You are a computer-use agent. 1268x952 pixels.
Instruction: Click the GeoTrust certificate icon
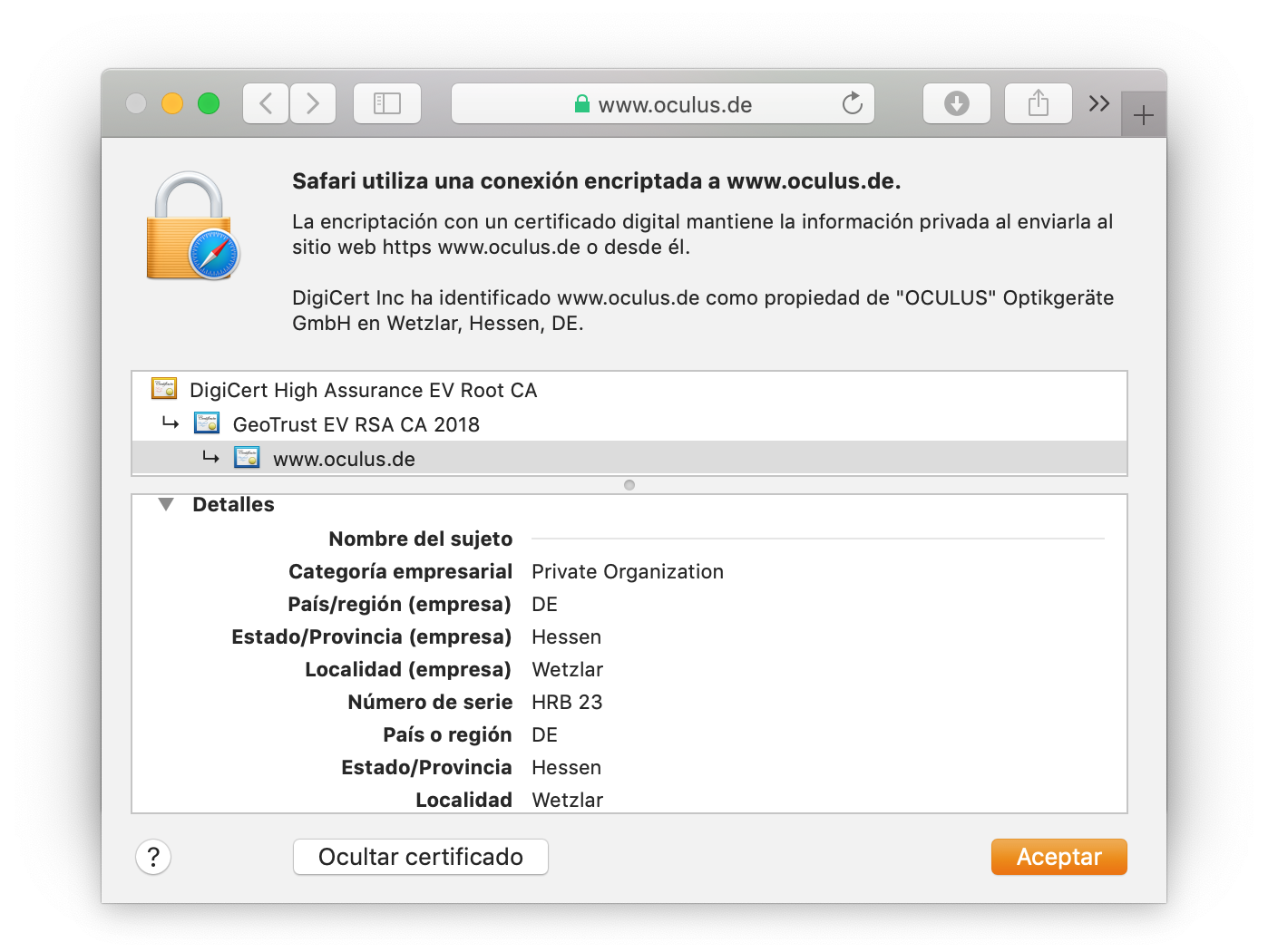point(208,423)
